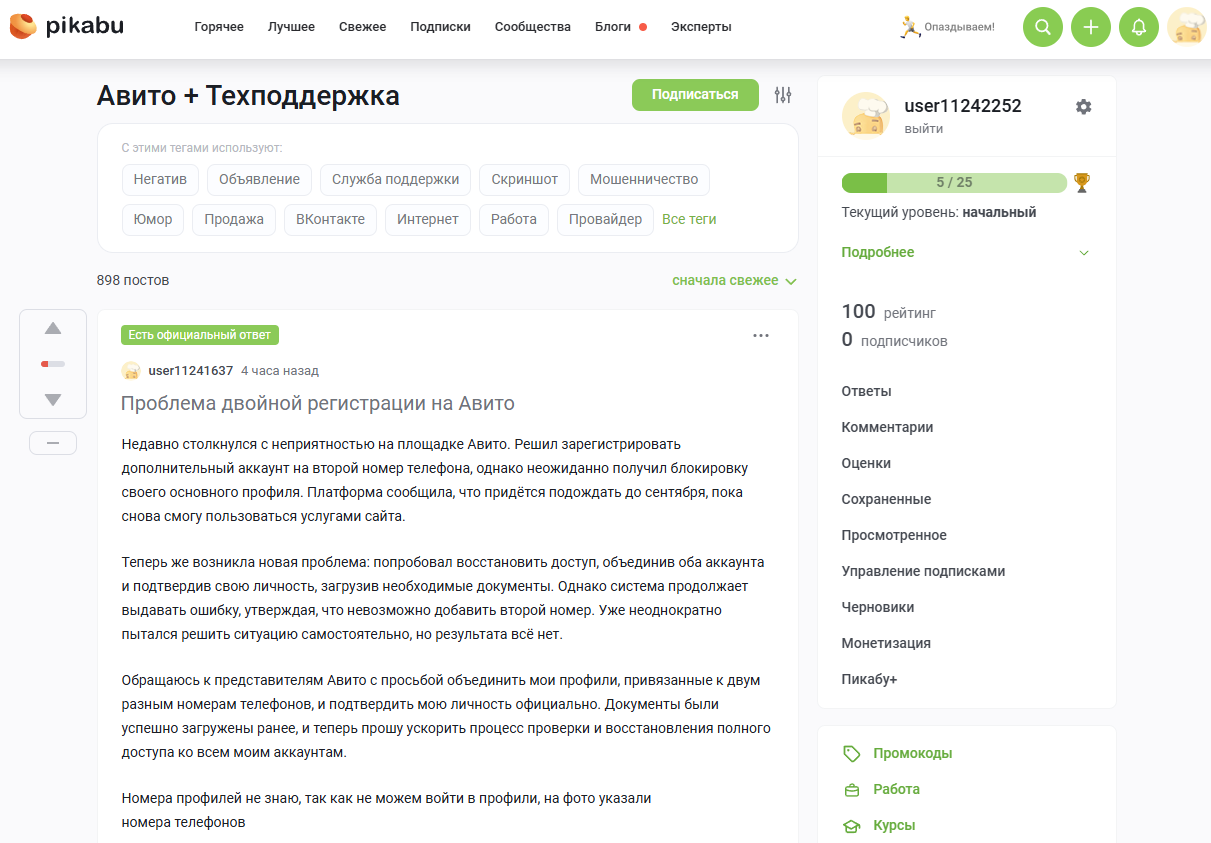Open the Сообщества menu item
The width and height of the screenshot is (1211, 843).
[x=532, y=27]
